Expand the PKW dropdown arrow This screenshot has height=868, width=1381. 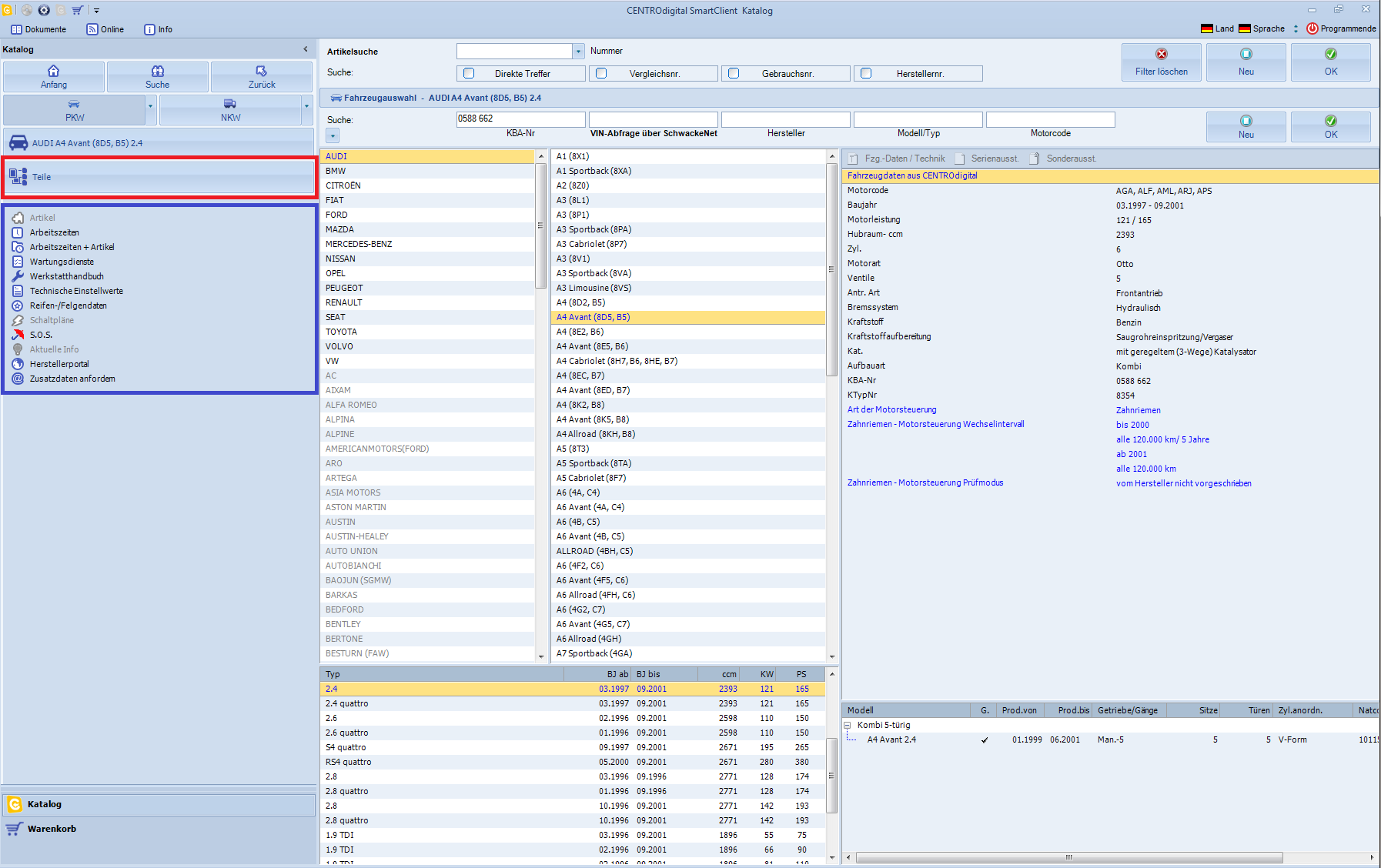151,110
